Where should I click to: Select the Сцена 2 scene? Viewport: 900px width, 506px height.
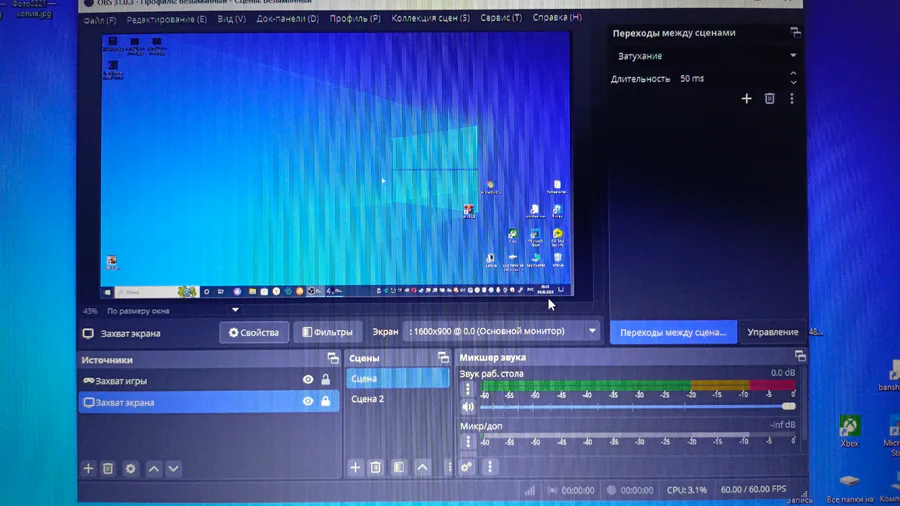[x=397, y=399]
